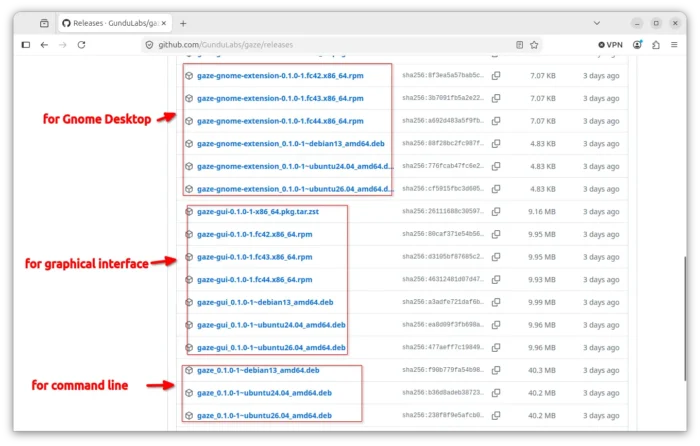This screenshot has height=446, width=700.
Task: Click package icon beside gaze_0.1.0-1~ubuntu24.04 deb
Action: 189,393
